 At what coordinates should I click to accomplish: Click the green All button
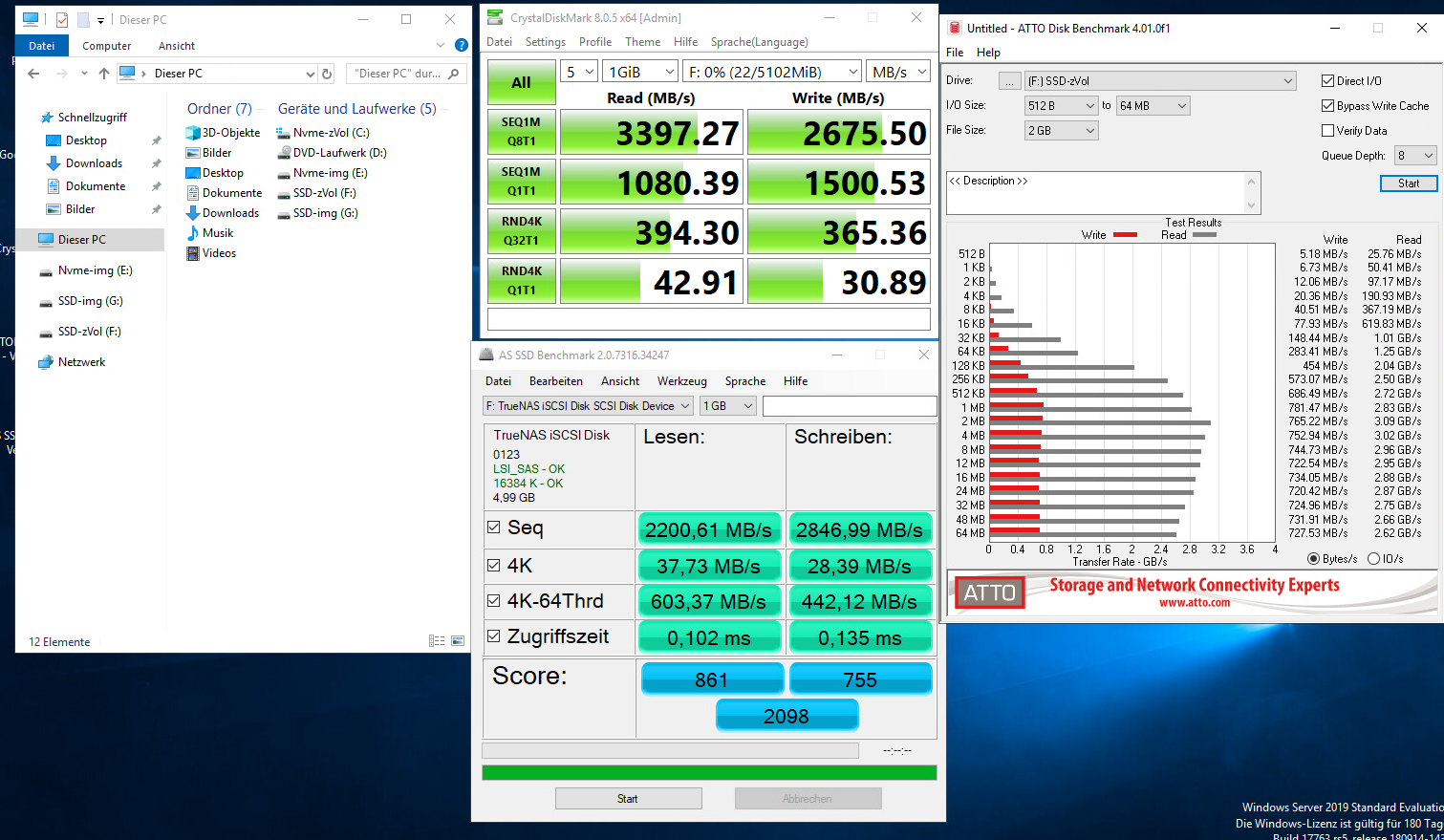pos(521,83)
